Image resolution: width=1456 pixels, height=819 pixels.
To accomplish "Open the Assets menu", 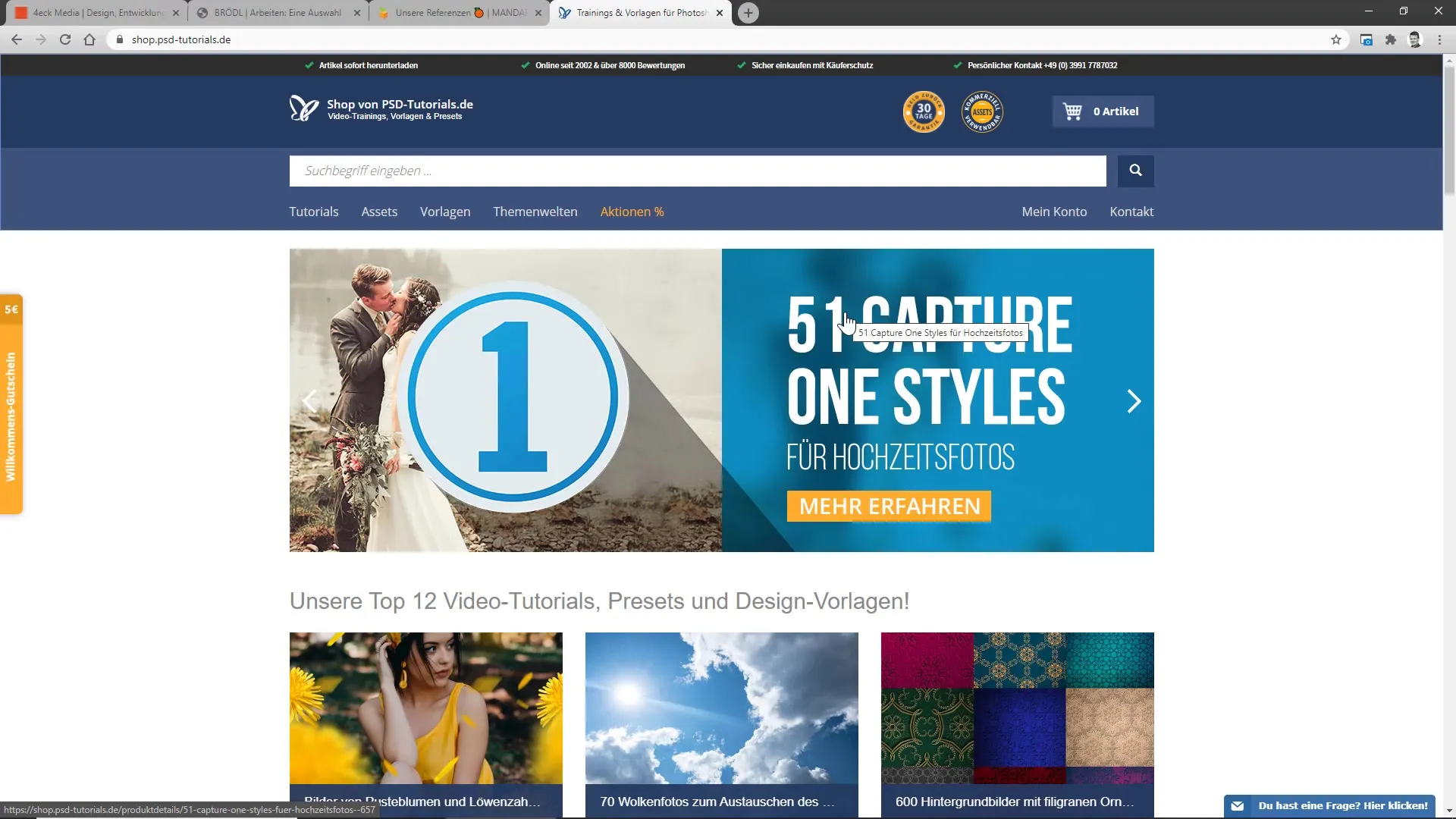I will click(379, 212).
